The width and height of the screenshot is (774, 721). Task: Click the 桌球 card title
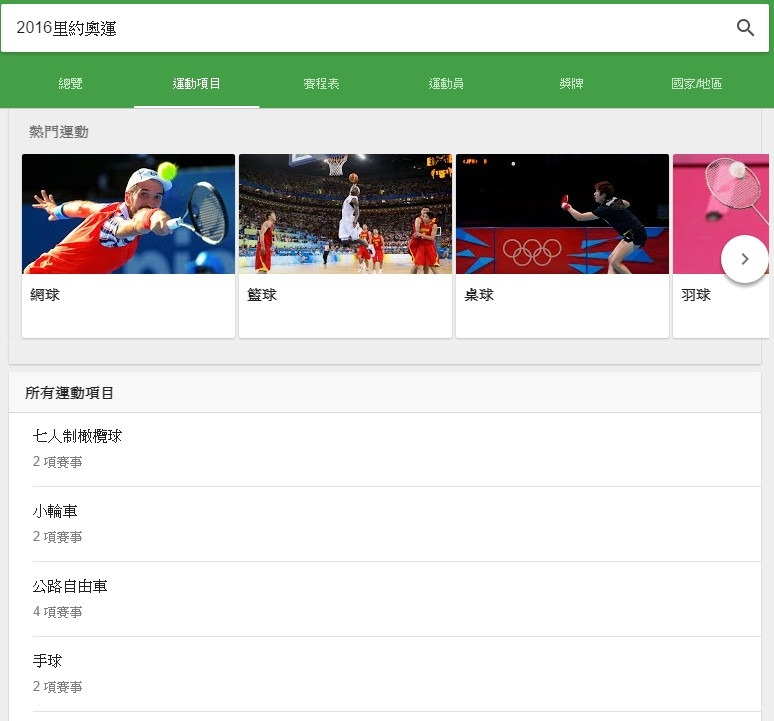pos(479,295)
